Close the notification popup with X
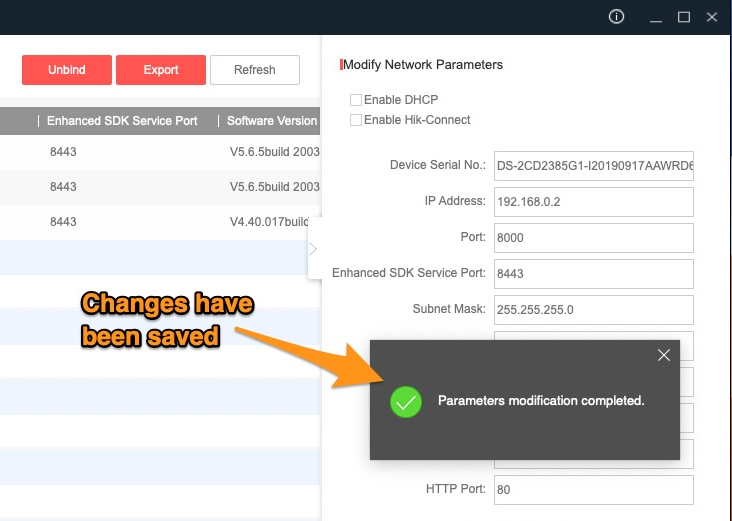This screenshot has width=732, height=521. pos(664,355)
